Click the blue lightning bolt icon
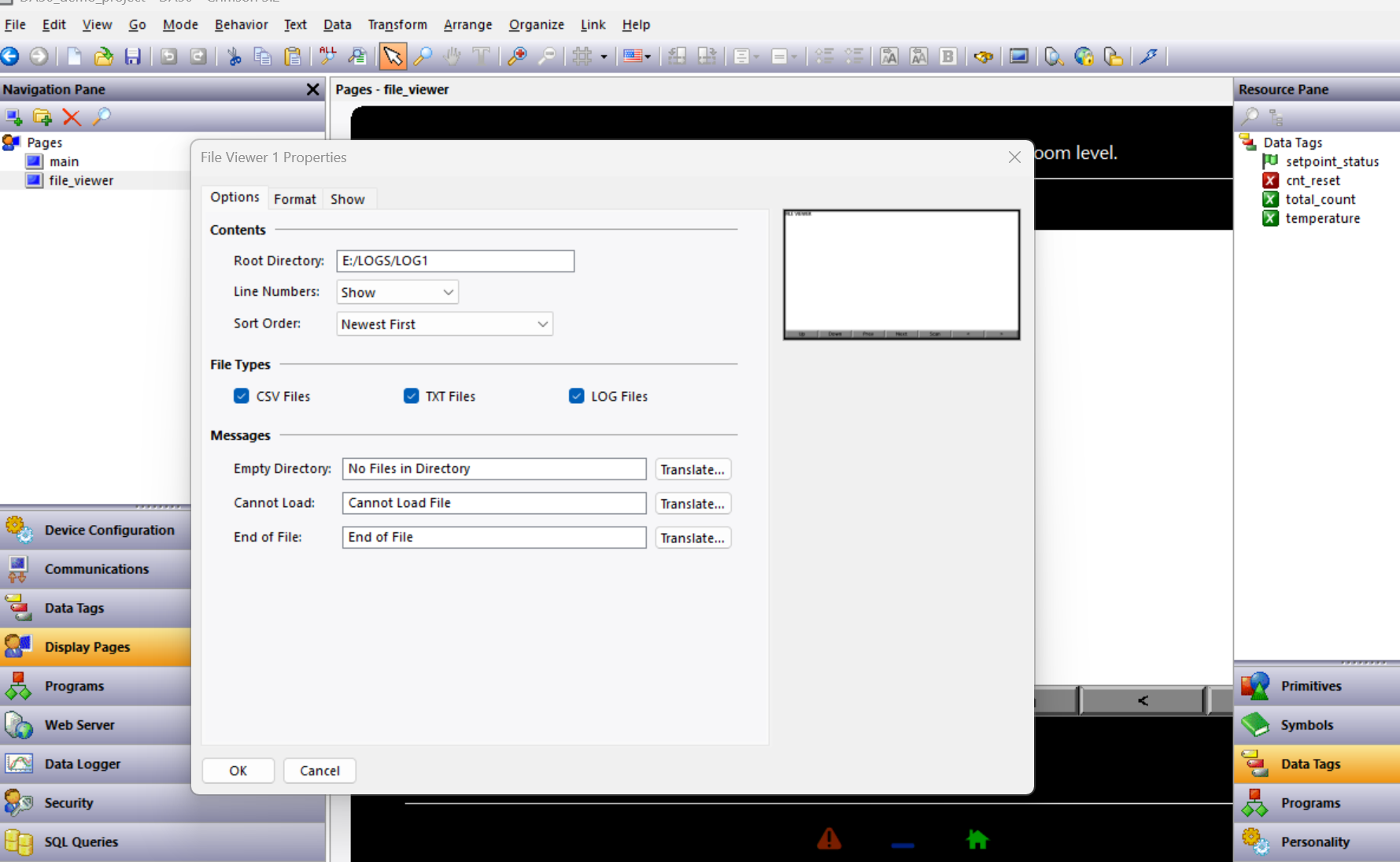Viewport: 1400px width, 862px height. point(1149,57)
